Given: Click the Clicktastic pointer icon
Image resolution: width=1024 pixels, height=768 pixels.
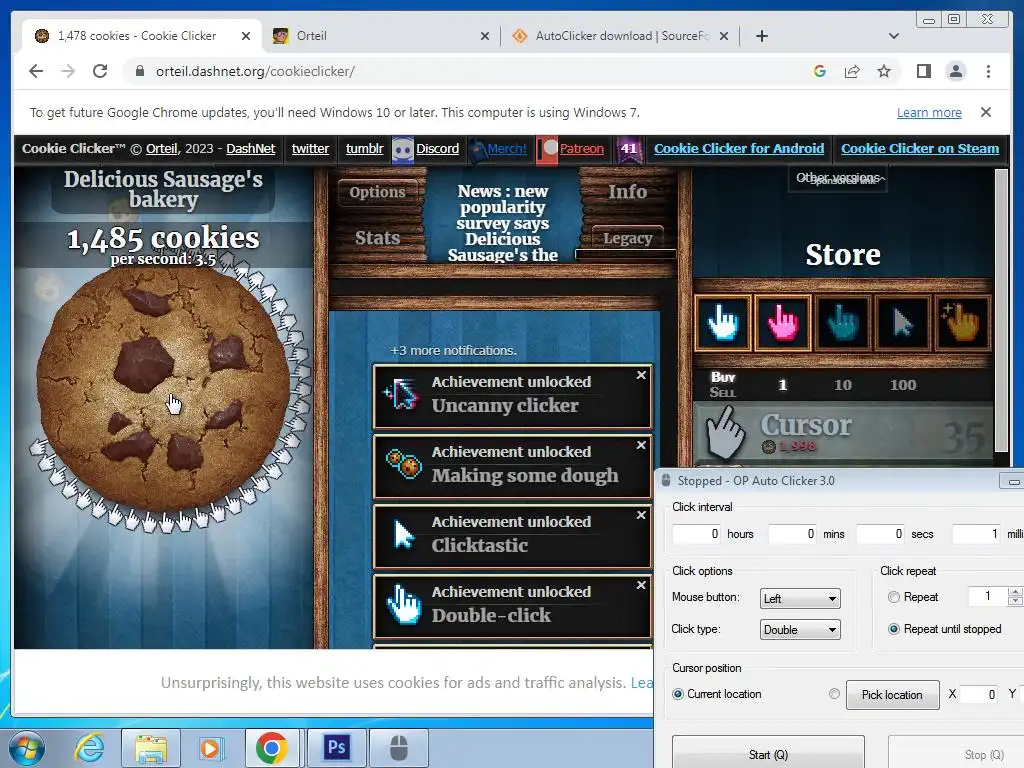Looking at the screenshot, I should (x=402, y=534).
